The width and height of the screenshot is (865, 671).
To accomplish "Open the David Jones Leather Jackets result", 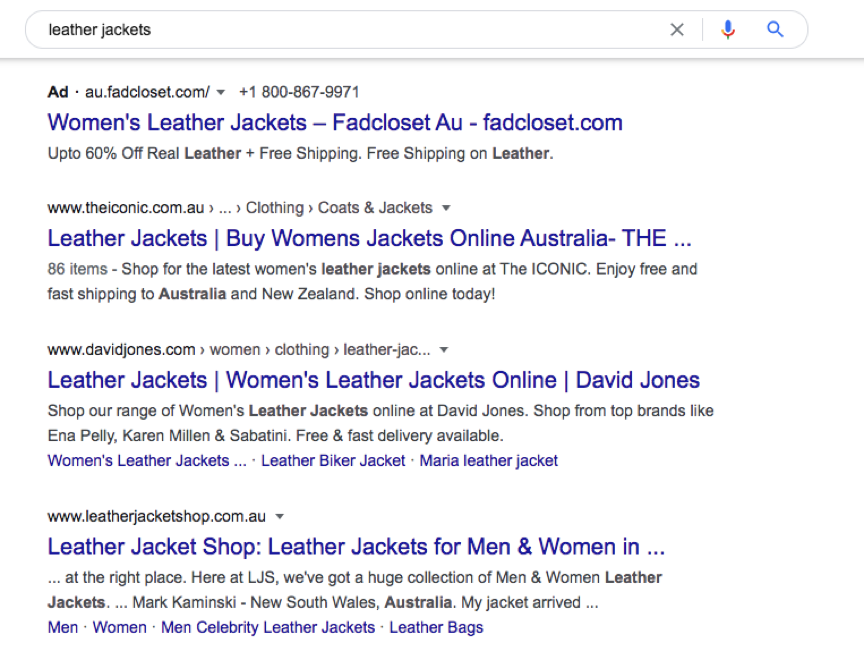I will 373,380.
